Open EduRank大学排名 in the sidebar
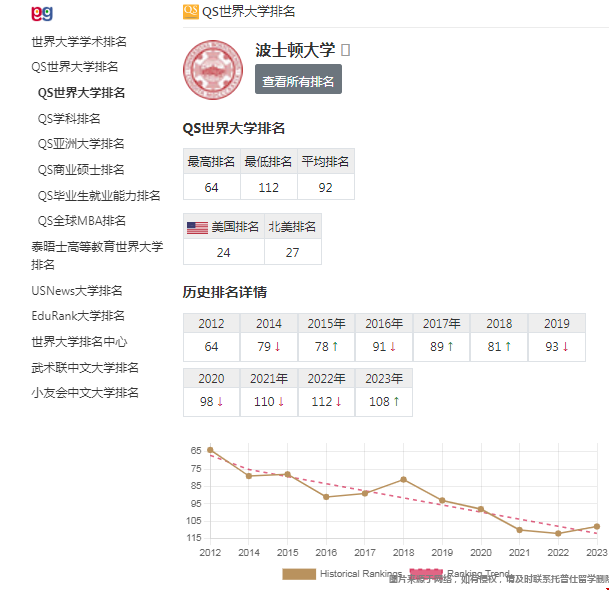This screenshot has height=590, width=609. [x=78, y=316]
